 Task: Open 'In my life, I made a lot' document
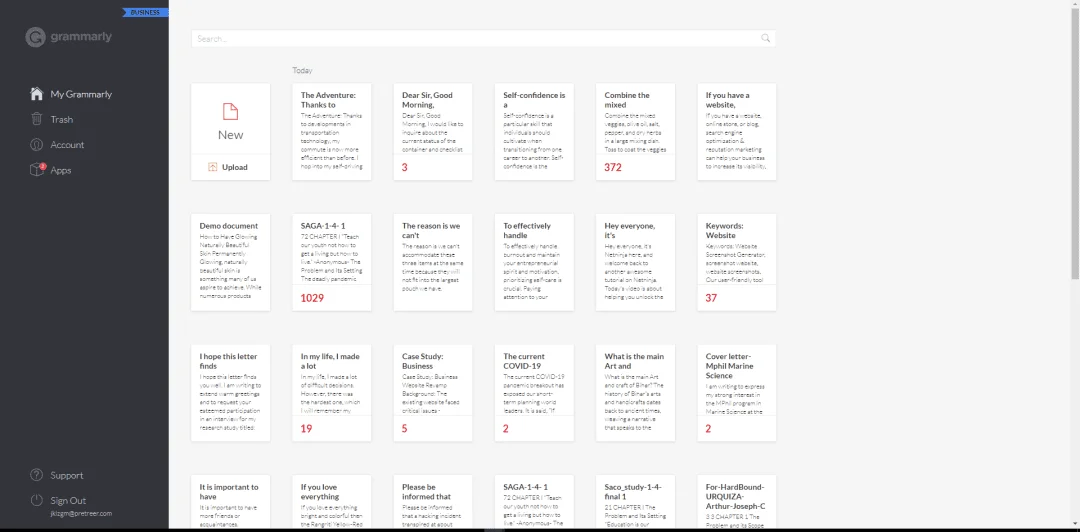pyautogui.click(x=331, y=393)
